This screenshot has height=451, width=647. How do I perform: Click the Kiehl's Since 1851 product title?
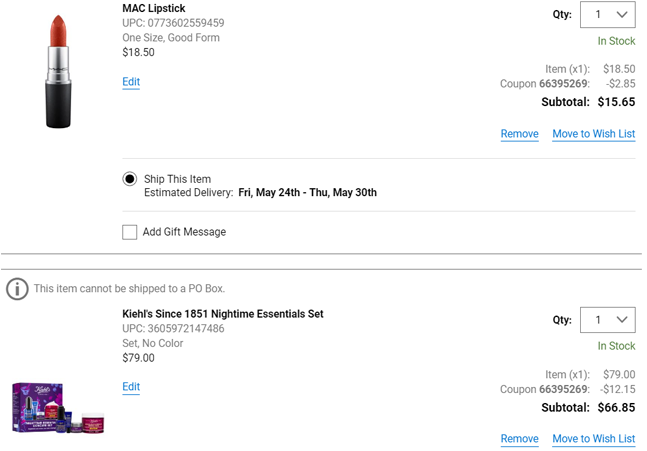click(223, 314)
